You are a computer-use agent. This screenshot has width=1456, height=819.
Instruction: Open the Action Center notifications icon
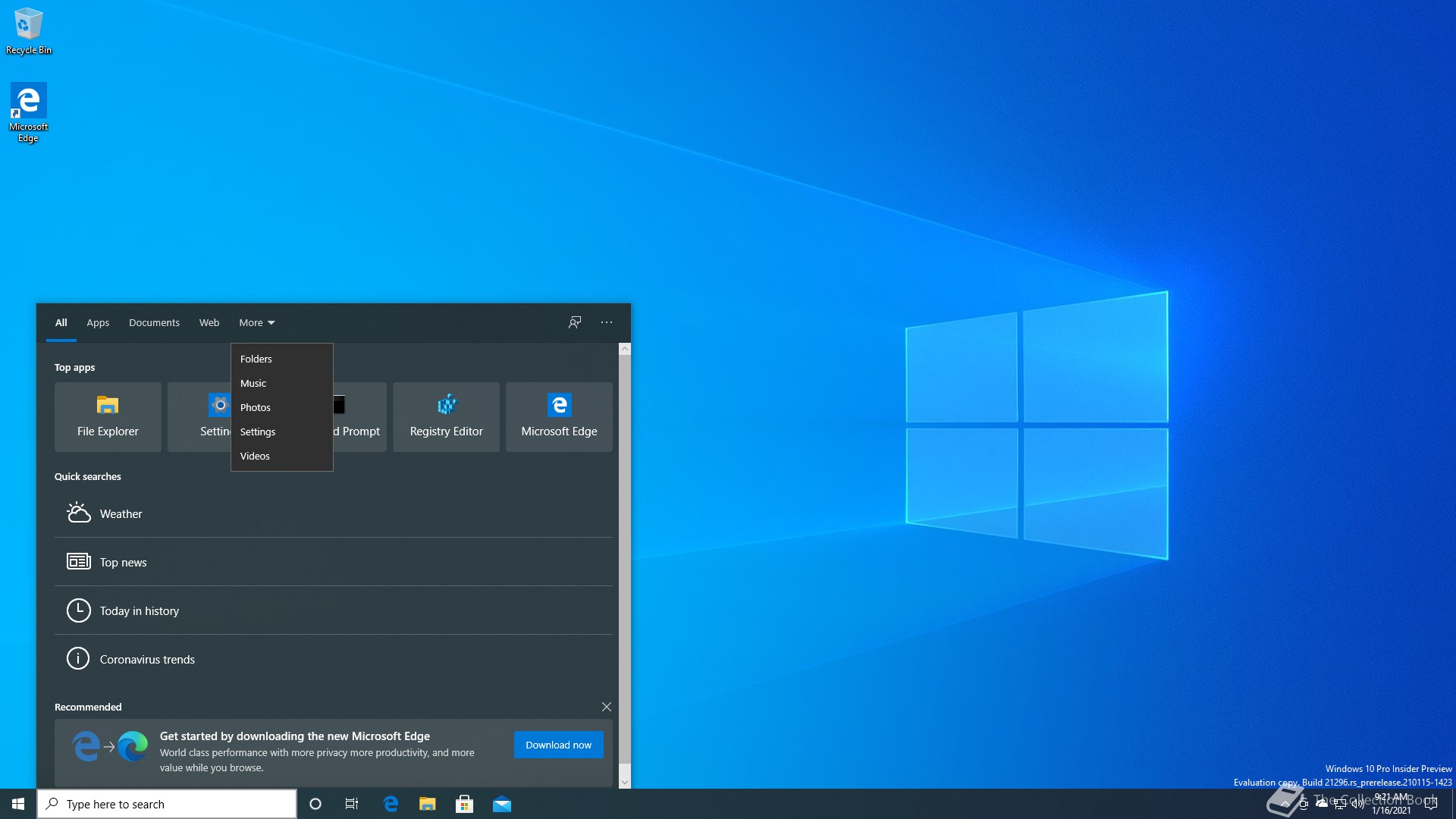1431,804
